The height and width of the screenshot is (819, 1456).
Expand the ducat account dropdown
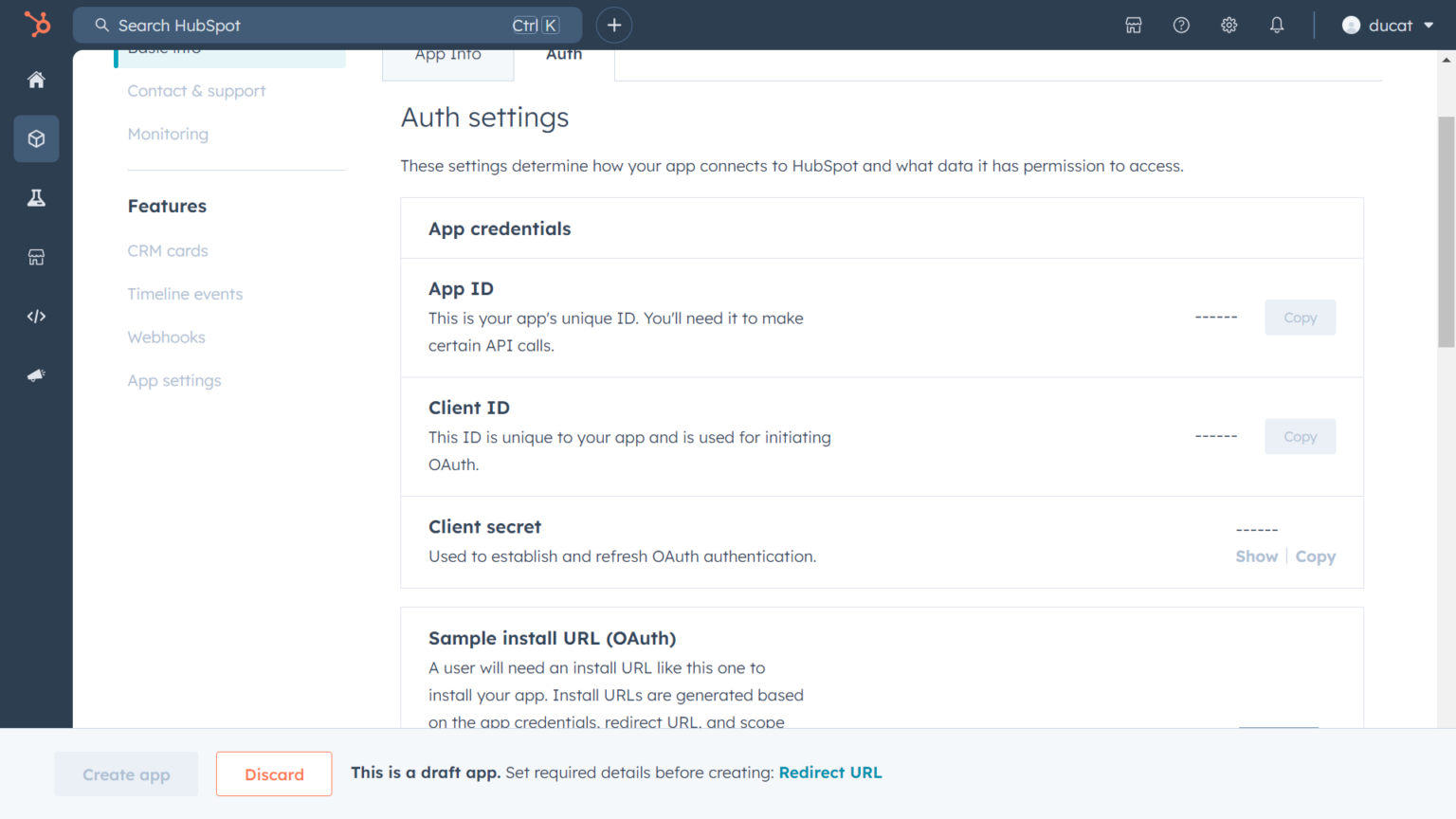pos(1389,26)
